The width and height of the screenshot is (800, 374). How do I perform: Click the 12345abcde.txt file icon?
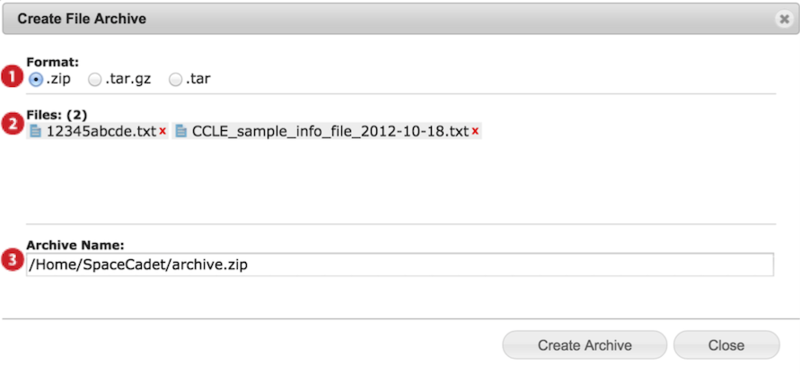(x=36, y=132)
